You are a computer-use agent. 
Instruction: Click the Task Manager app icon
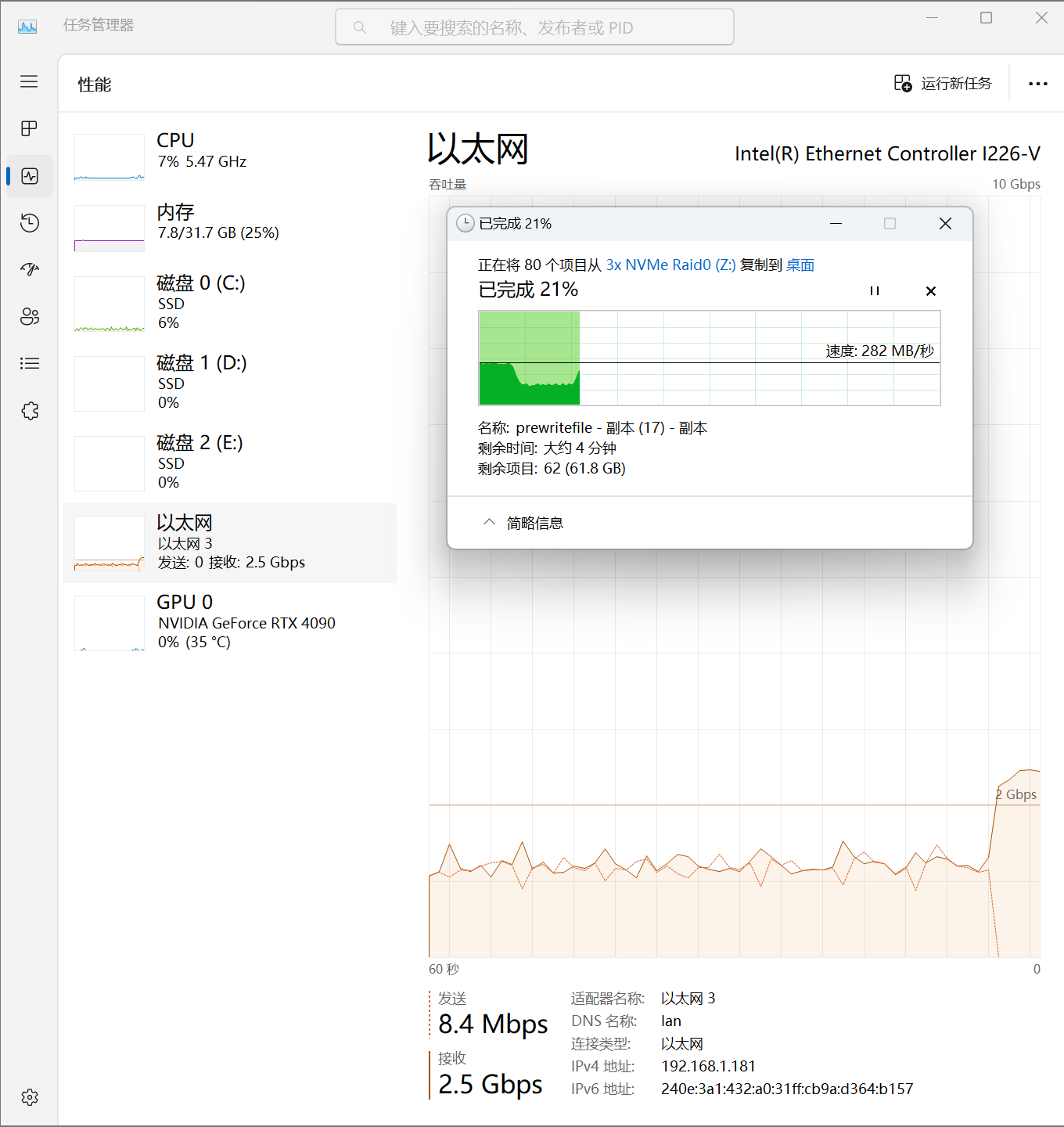pyautogui.click(x=27, y=27)
